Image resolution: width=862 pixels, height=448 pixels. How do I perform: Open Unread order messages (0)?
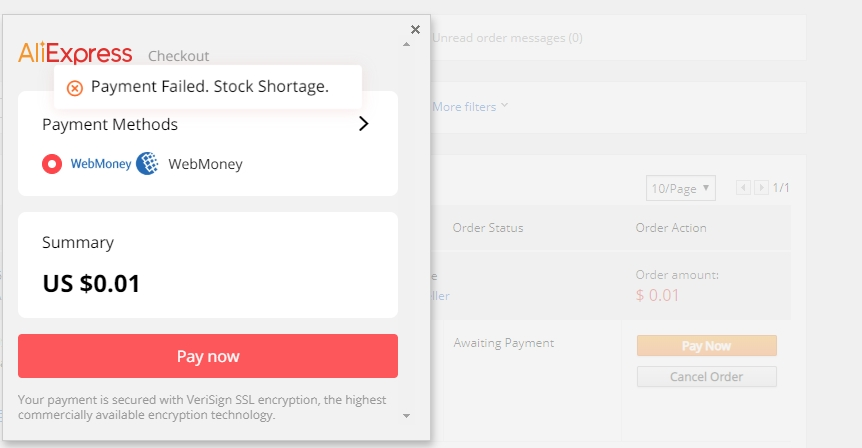tap(507, 38)
